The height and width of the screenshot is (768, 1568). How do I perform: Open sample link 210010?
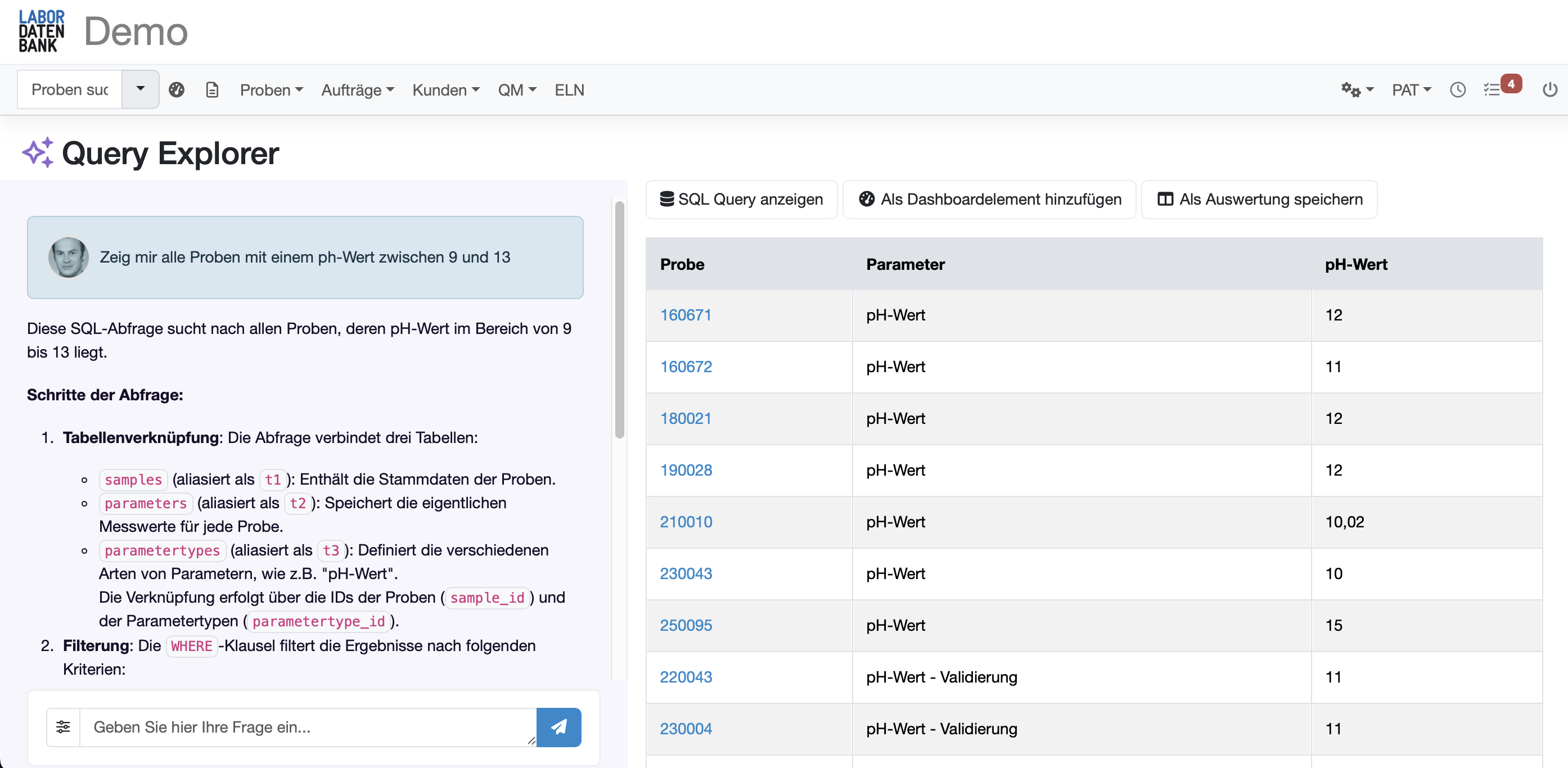(x=686, y=522)
